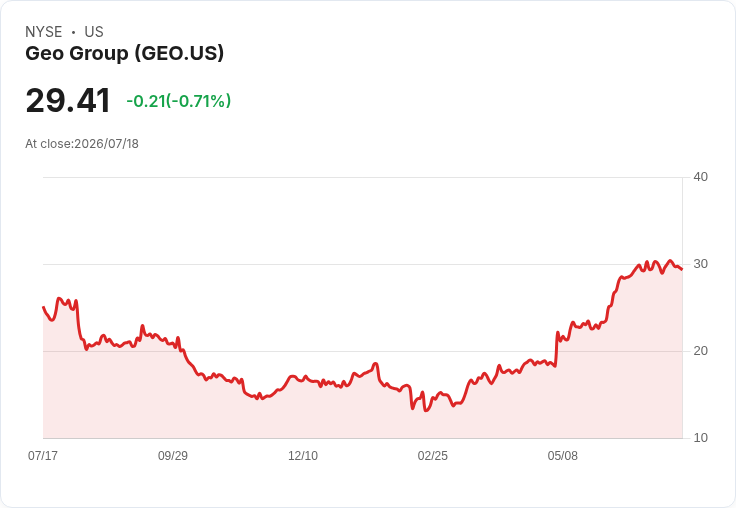Click the Geo Group (GEO.US) title
736x508 pixels.
click(124, 54)
